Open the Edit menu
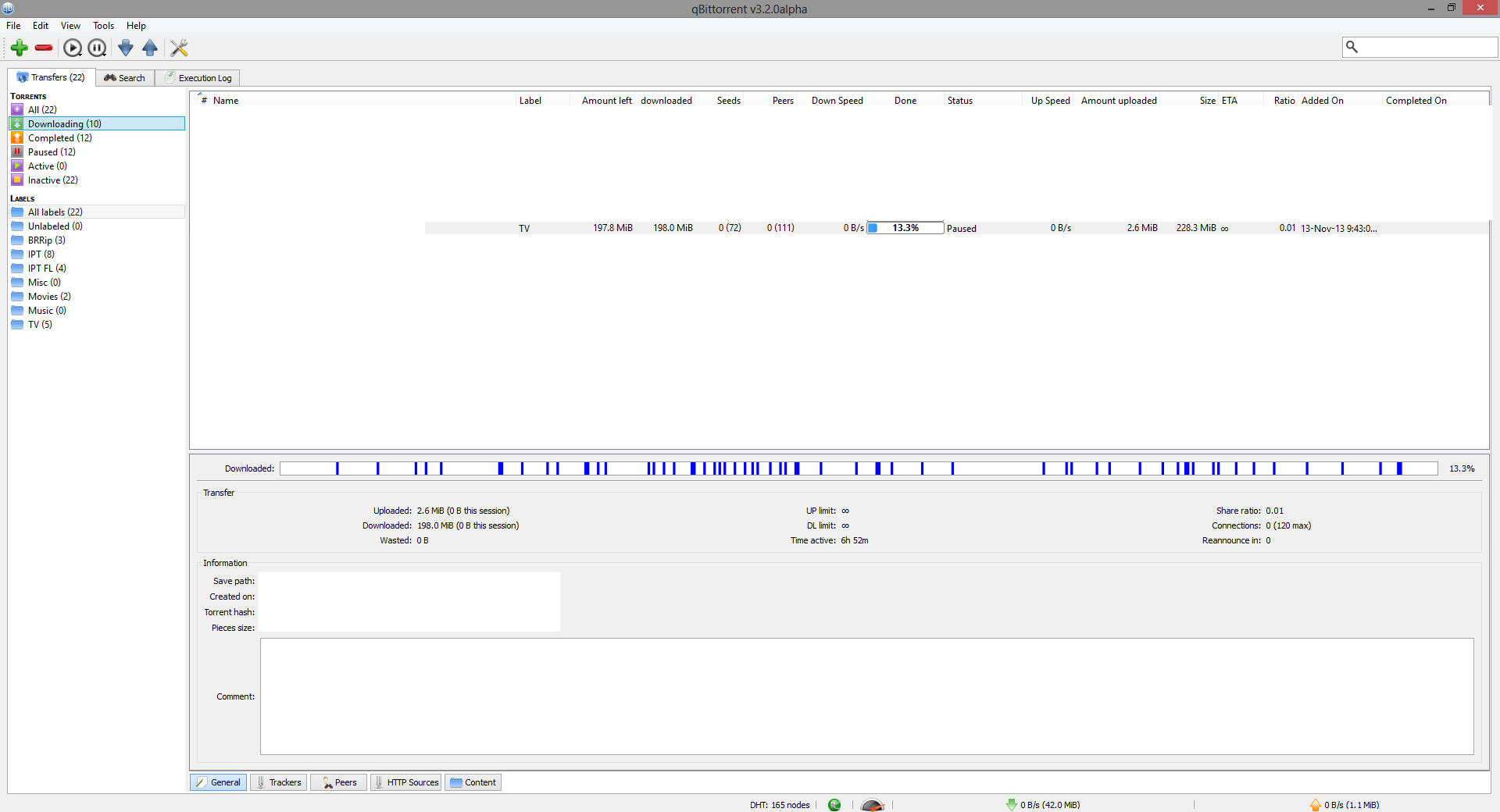Image resolution: width=1500 pixels, height=812 pixels. point(41,26)
